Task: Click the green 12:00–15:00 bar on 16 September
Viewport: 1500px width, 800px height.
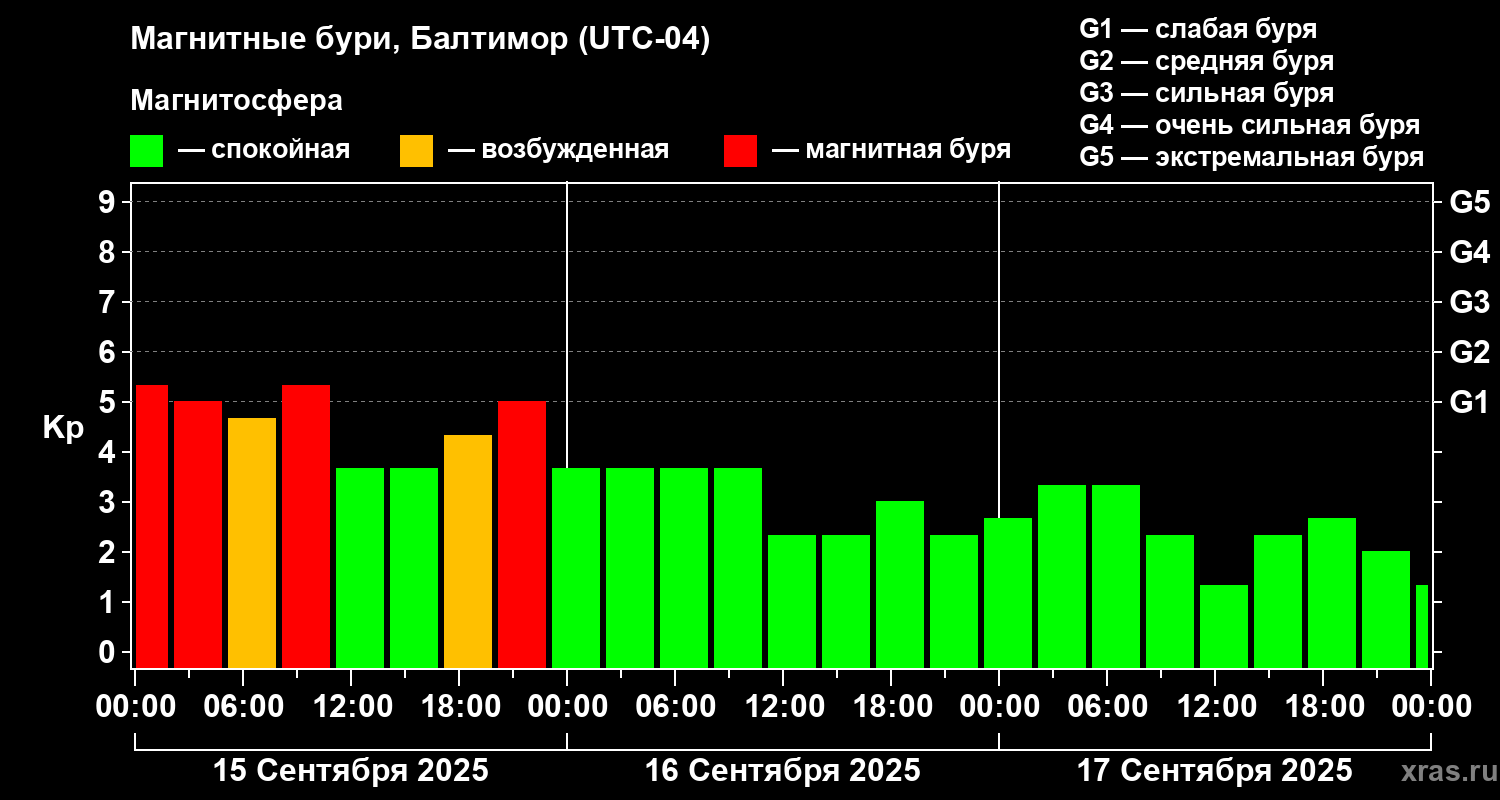Action: pos(792,601)
